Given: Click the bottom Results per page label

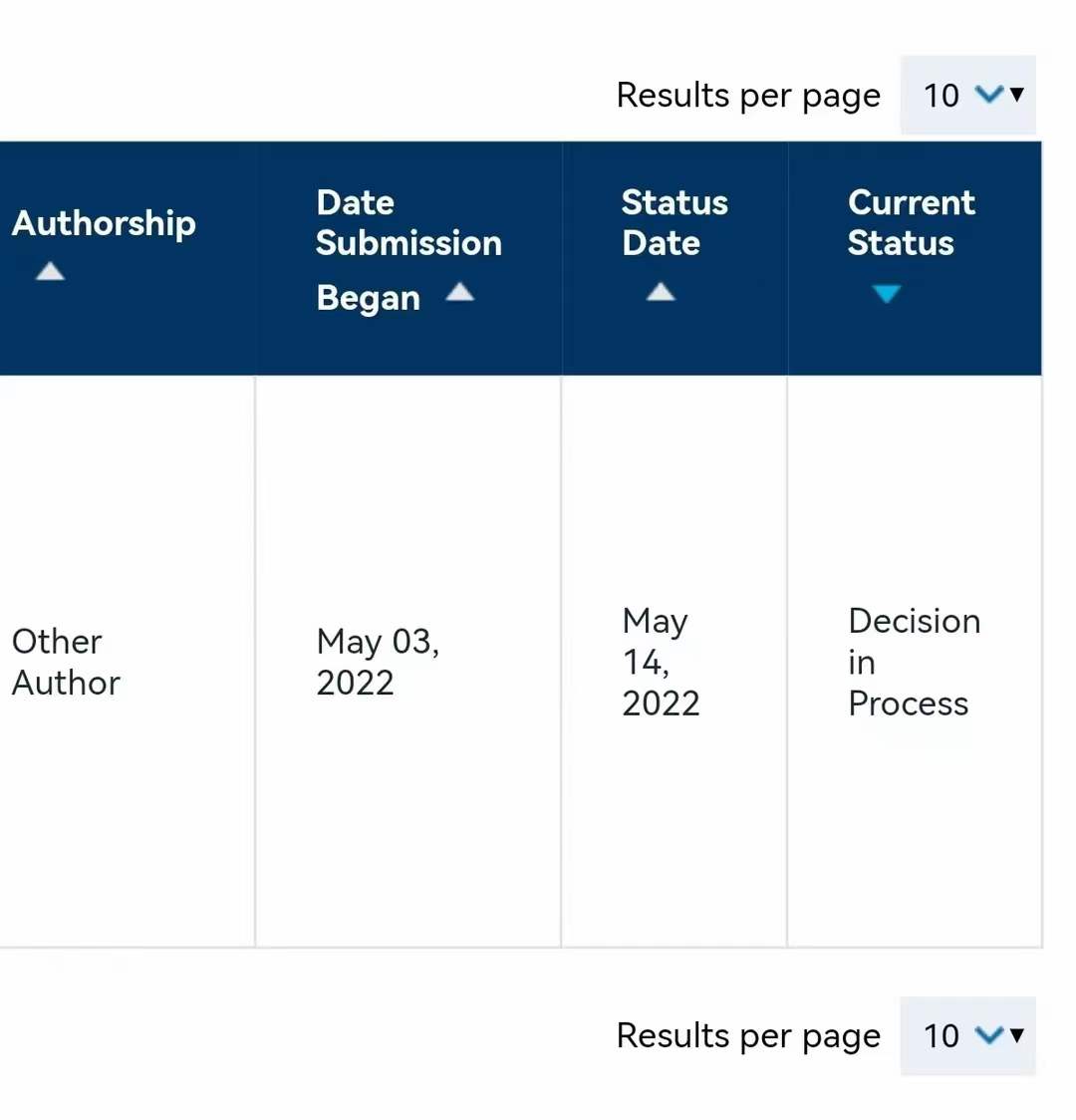Looking at the screenshot, I should point(748,1036).
